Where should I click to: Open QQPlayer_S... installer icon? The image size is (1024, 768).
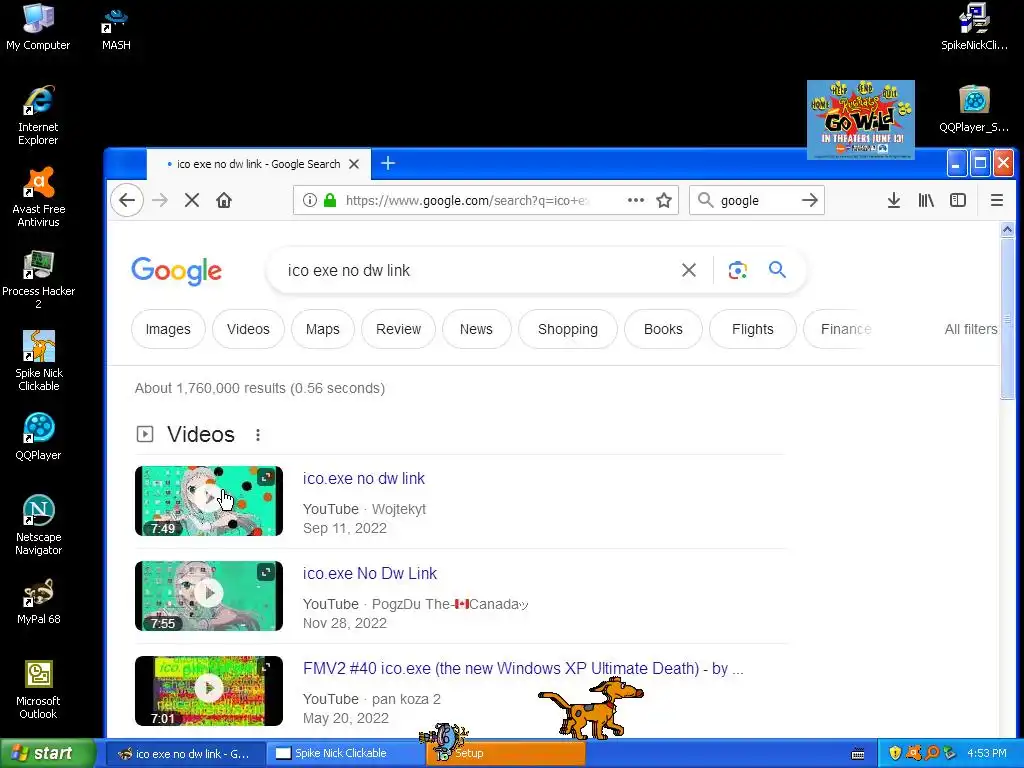(x=974, y=109)
